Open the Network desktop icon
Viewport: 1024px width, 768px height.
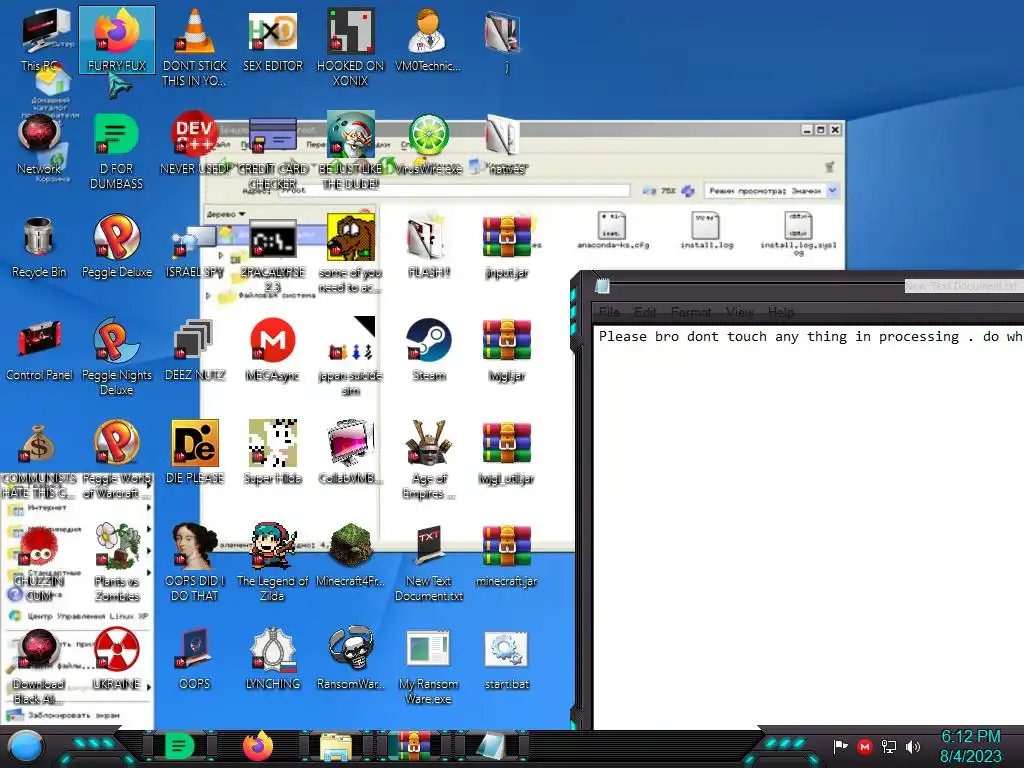[x=39, y=144]
